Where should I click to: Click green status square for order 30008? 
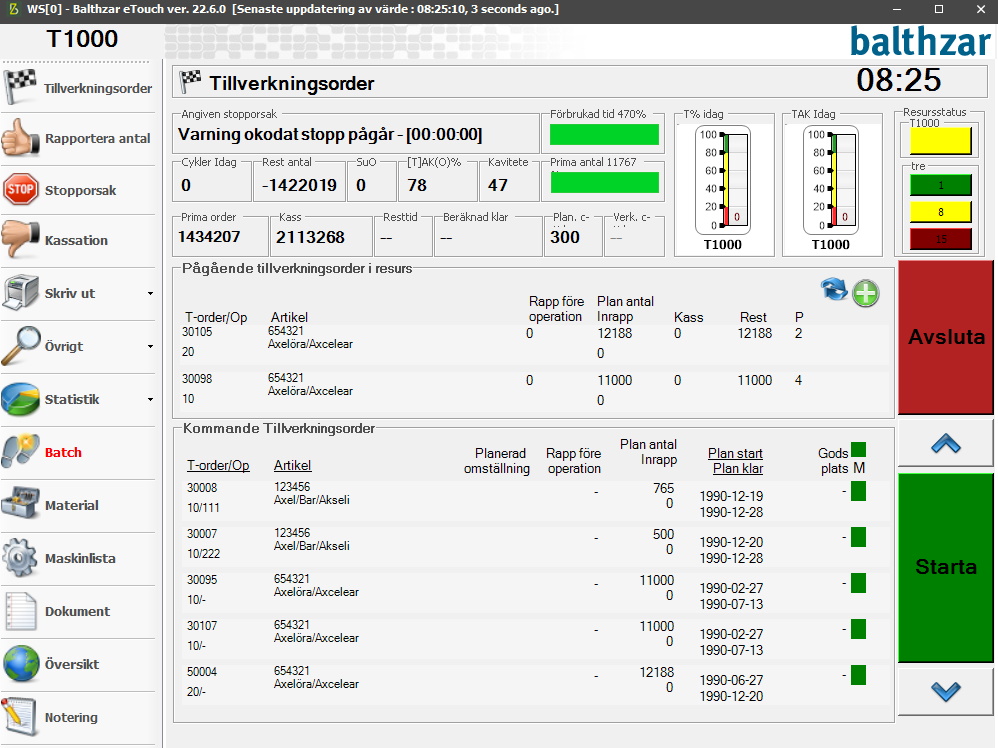(x=859, y=491)
